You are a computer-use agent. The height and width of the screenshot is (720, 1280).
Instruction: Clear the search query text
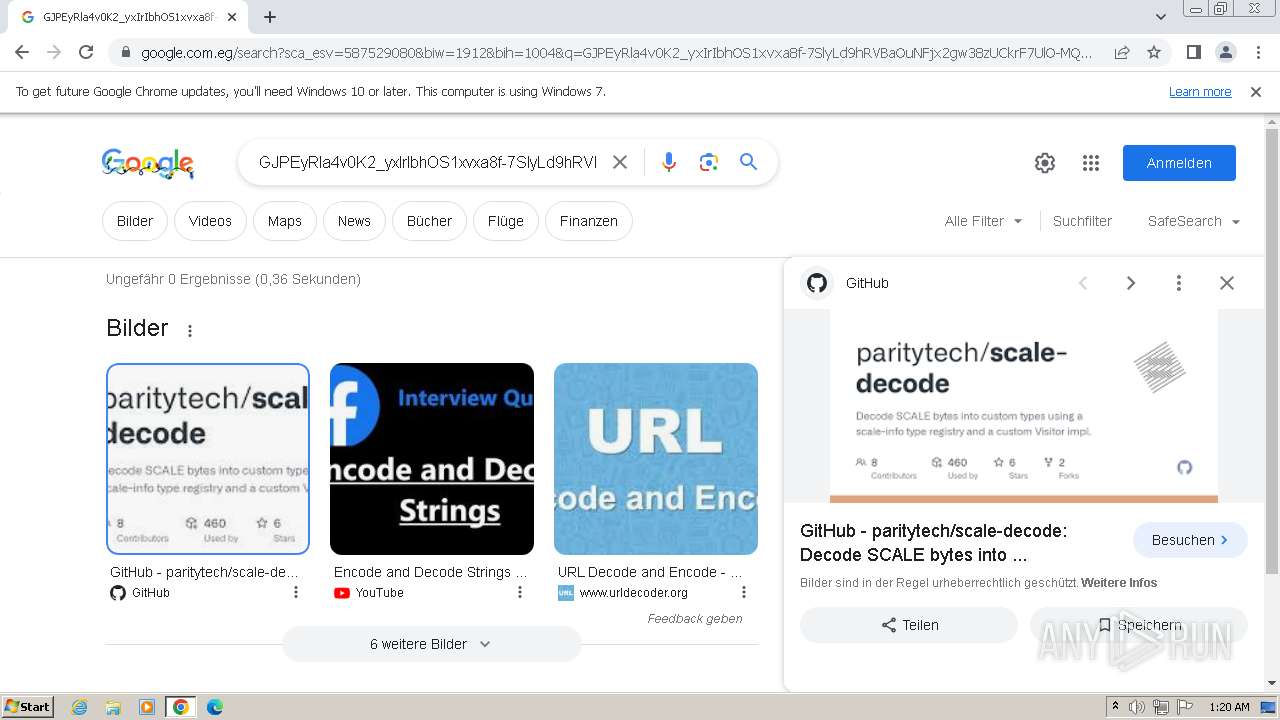click(x=620, y=162)
